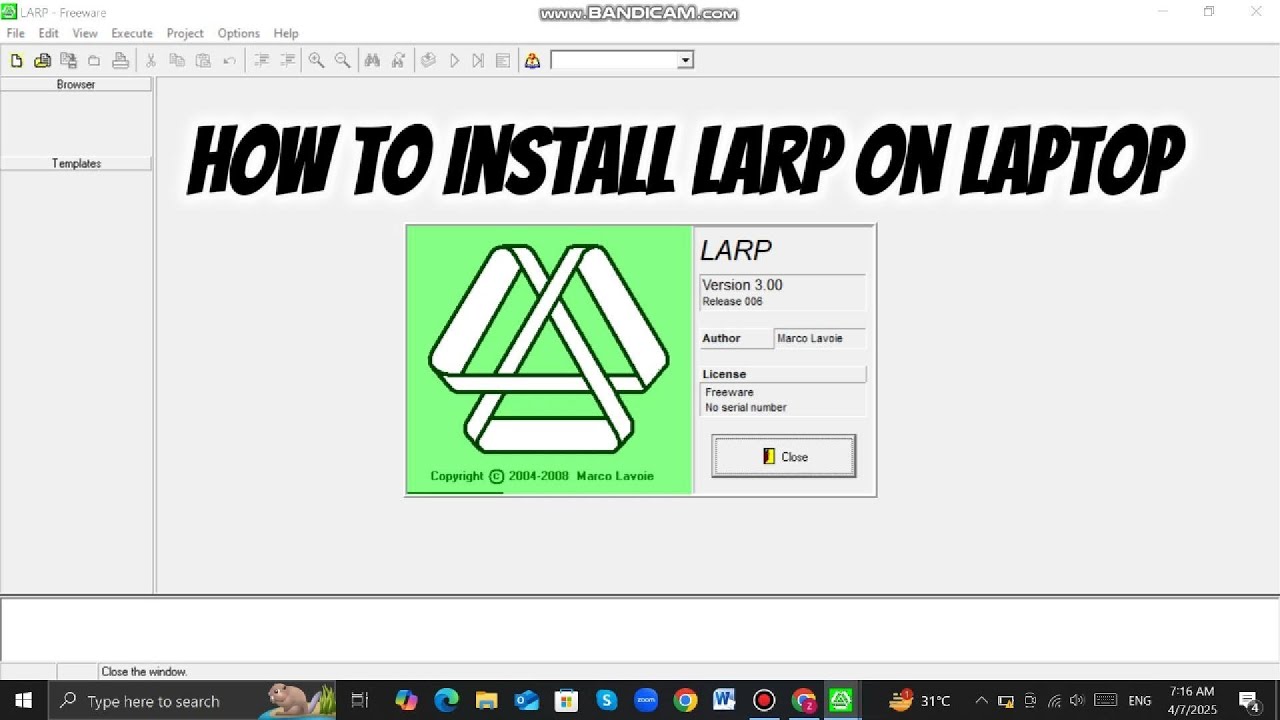Click the ENG language indicator

click(1140, 701)
